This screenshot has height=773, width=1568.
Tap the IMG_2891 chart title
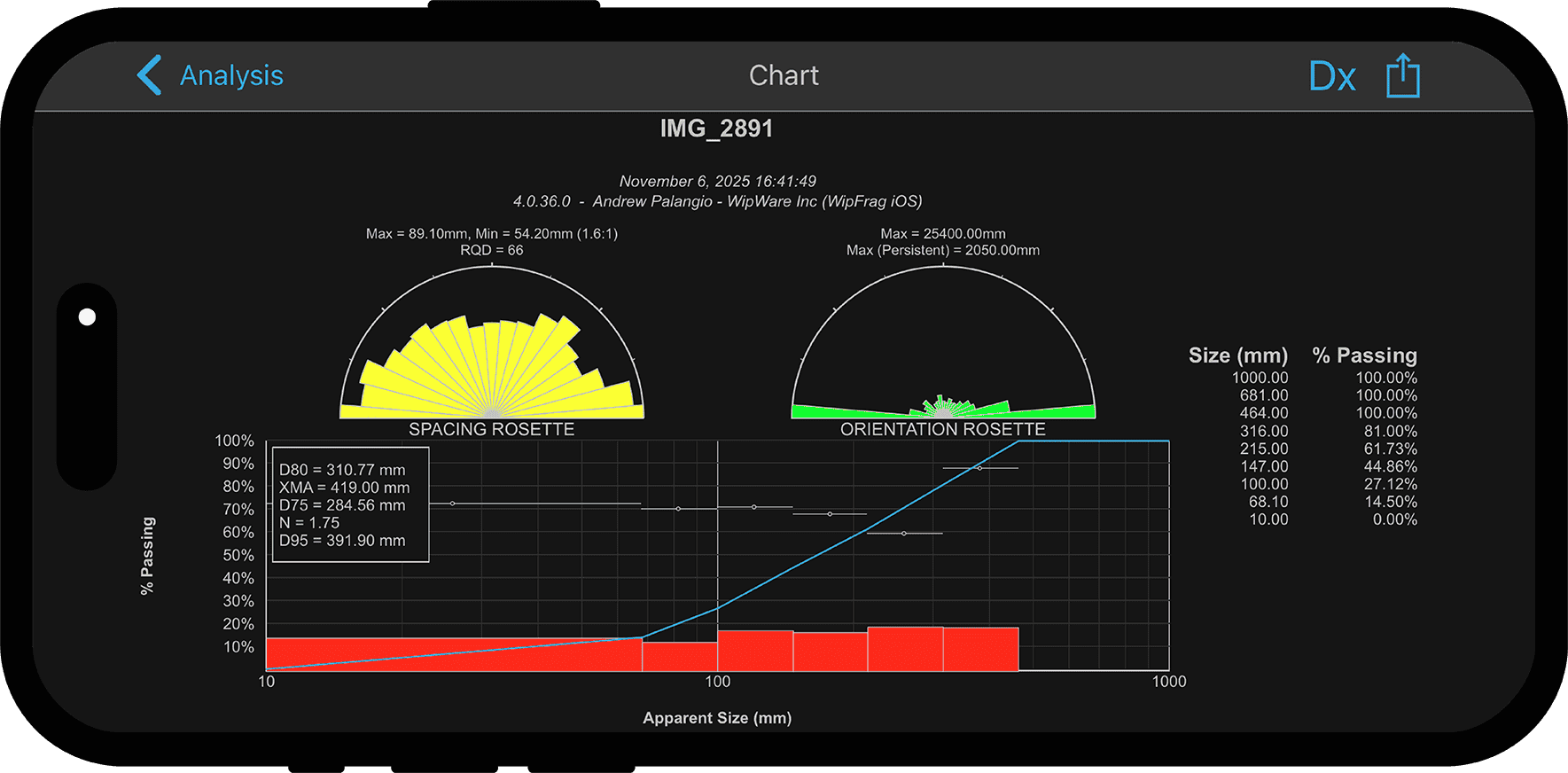pyautogui.click(x=716, y=129)
